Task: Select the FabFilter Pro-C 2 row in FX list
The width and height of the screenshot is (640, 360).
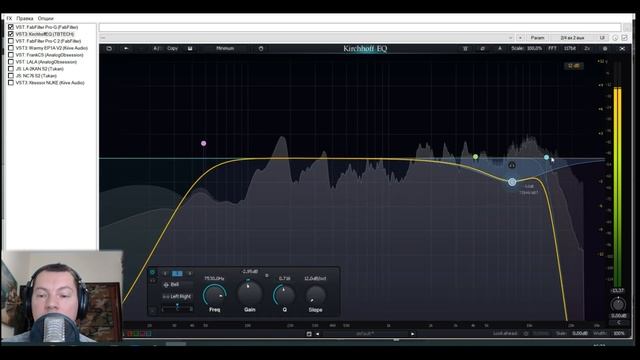Action: (48, 41)
